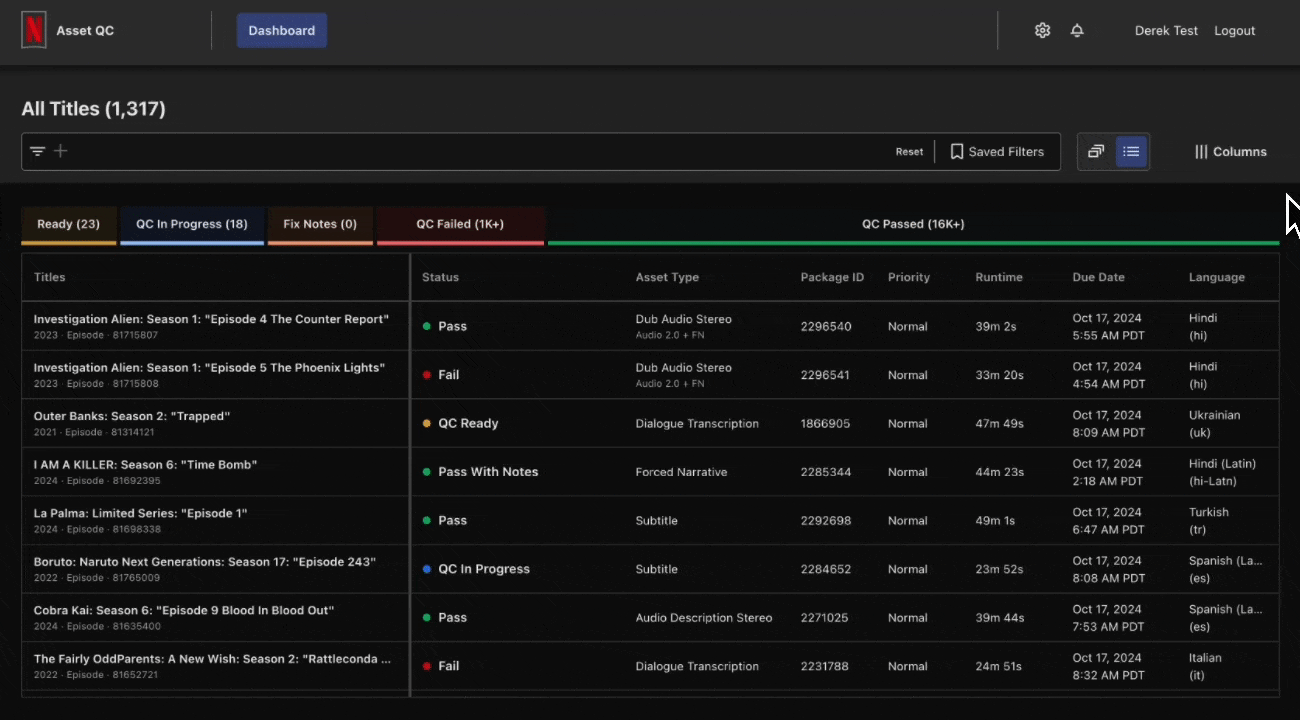The height and width of the screenshot is (720, 1300).
Task: Select QC In Progress (18) tab
Action: [x=192, y=225]
